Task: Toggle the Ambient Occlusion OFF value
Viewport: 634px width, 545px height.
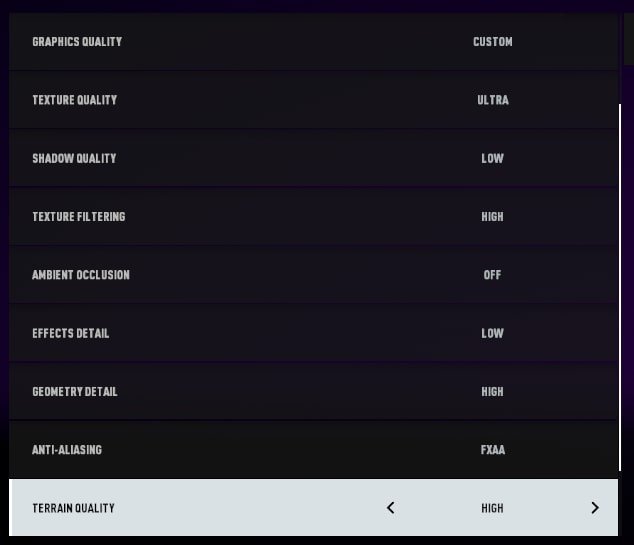Action: click(492, 275)
